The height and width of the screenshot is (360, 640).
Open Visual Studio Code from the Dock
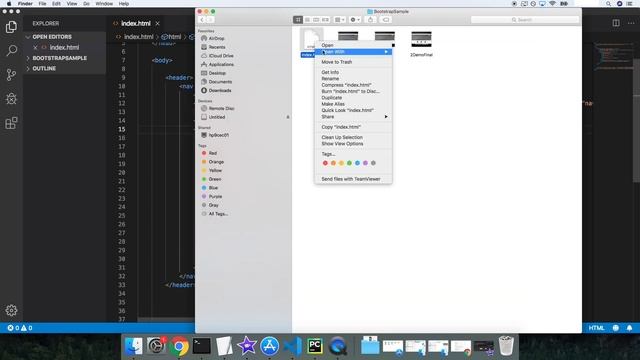pos(292,346)
